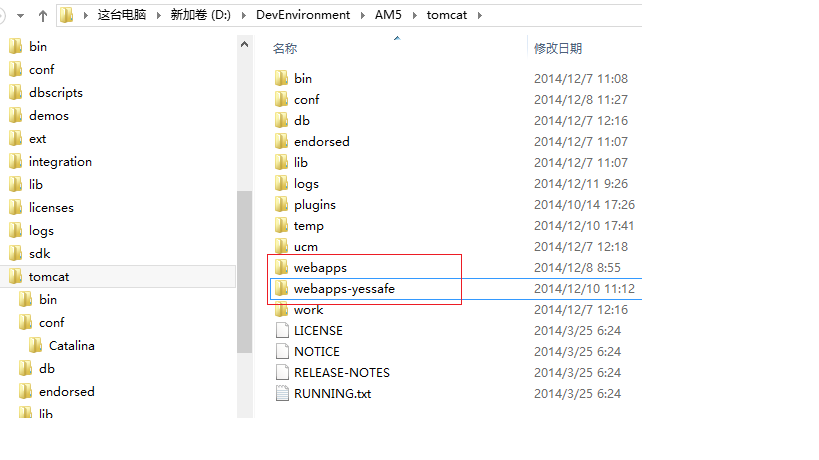This screenshot has width=819, height=460.
Task: Click the address bar folder icon
Action: click(66, 15)
